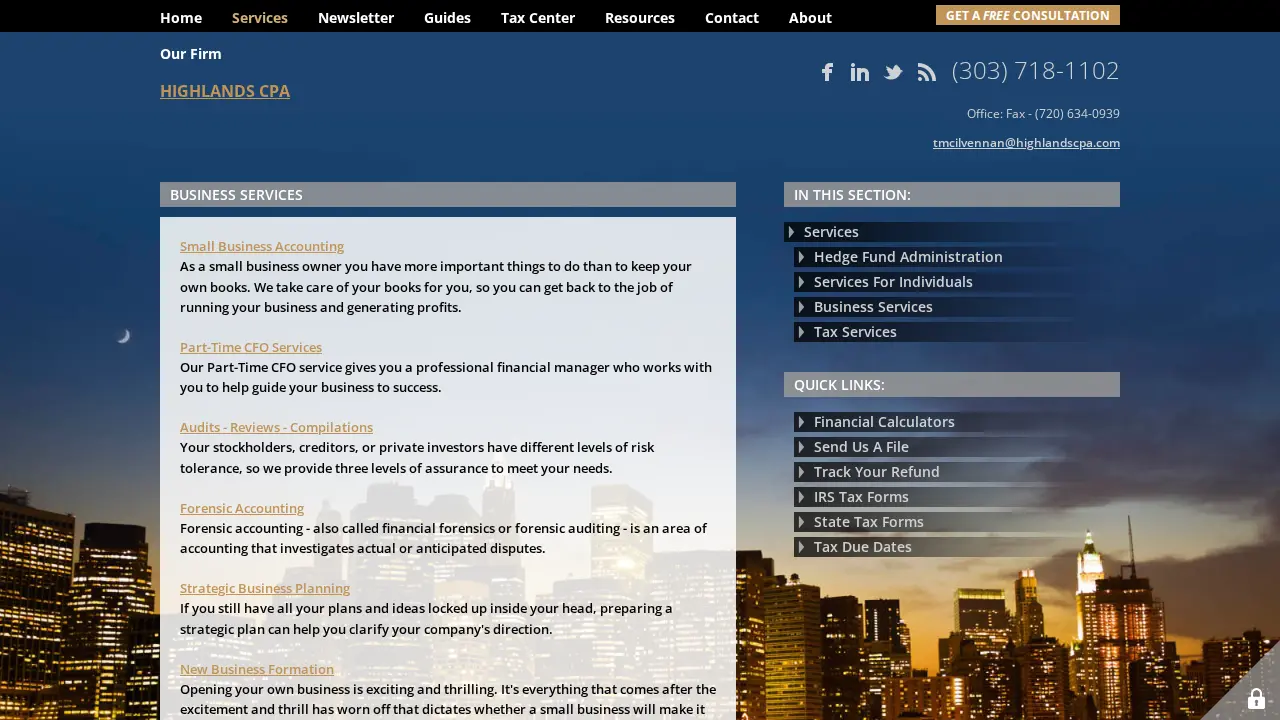Click the tmcilvennan email address link
Viewport: 1280px width, 720px height.
click(x=1026, y=143)
